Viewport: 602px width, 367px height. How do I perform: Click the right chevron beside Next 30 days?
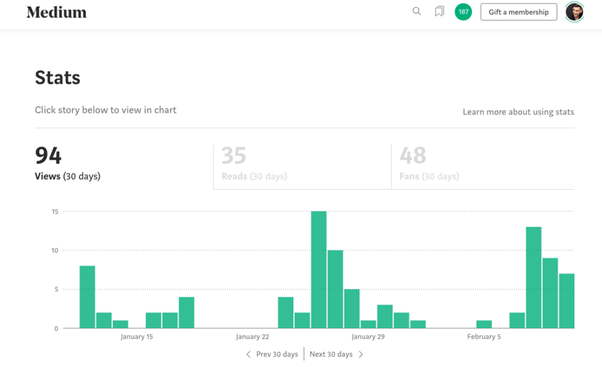click(x=361, y=354)
